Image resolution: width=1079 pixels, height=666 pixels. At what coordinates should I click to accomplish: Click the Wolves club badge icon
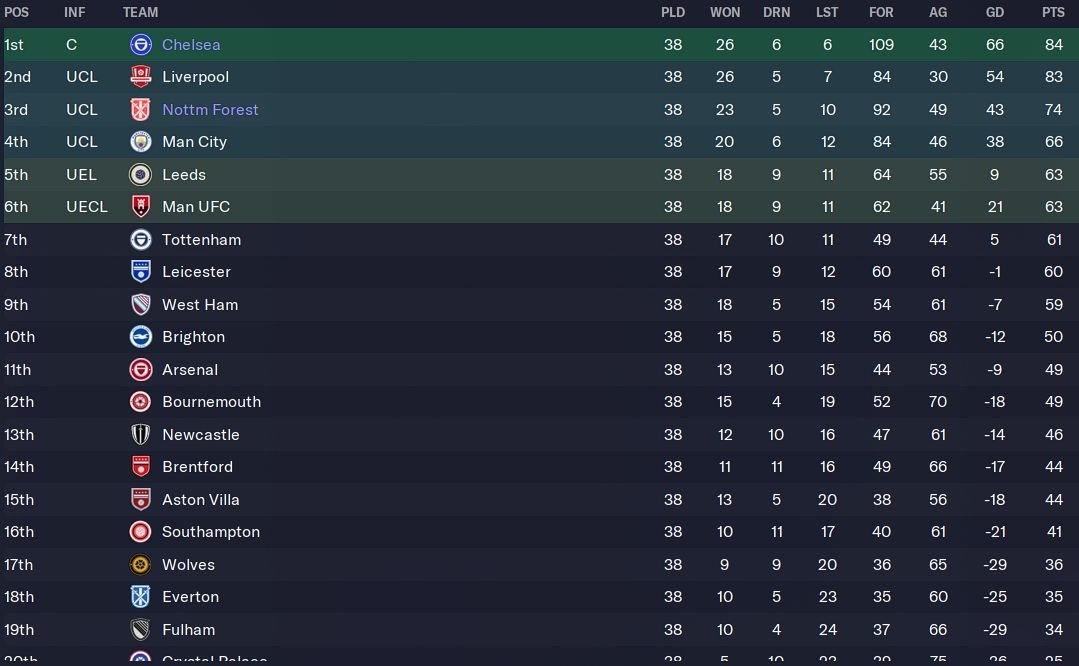[141, 565]
